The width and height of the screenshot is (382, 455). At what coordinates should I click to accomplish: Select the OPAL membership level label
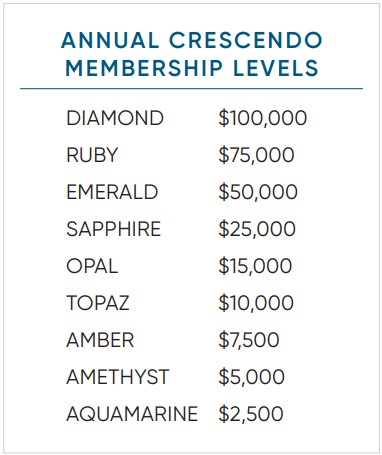tap(92, 266)
